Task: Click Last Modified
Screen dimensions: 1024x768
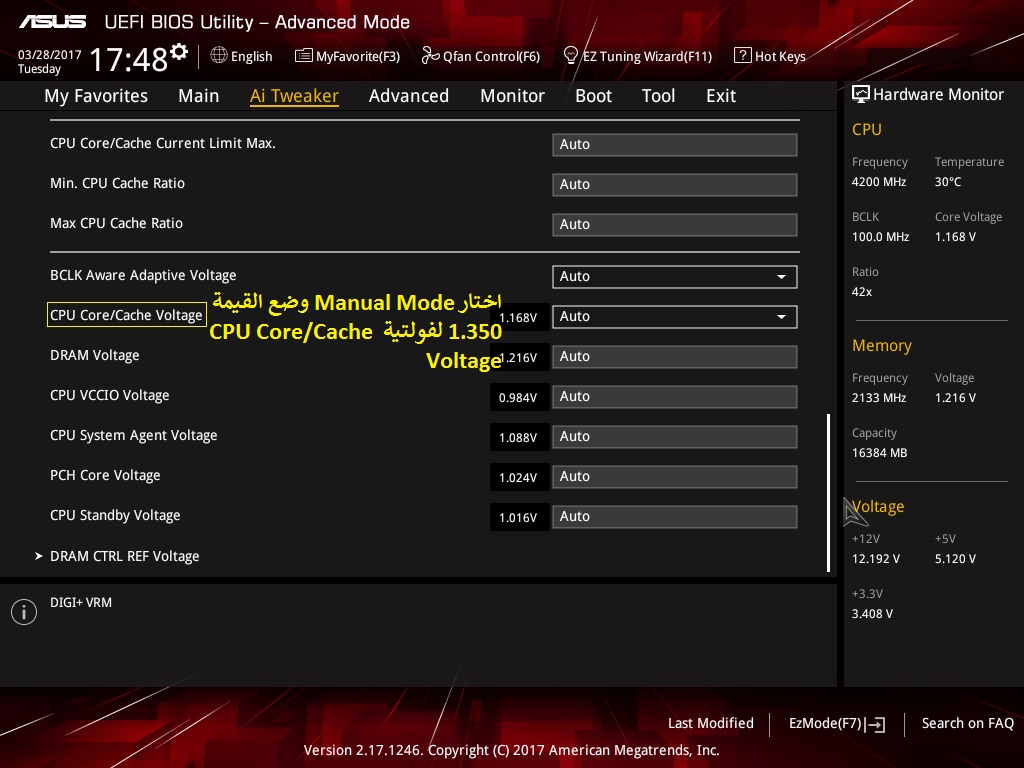Action: 711,723
